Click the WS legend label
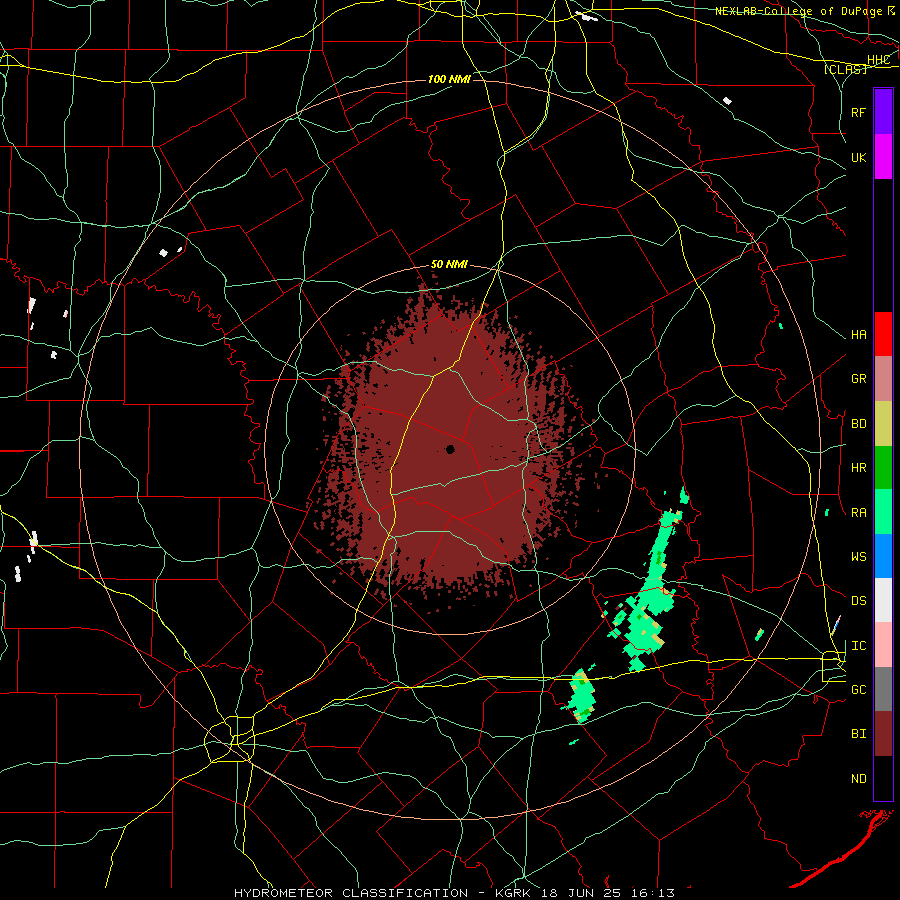The width and height of the screenshot is (900, 900). 858,557
